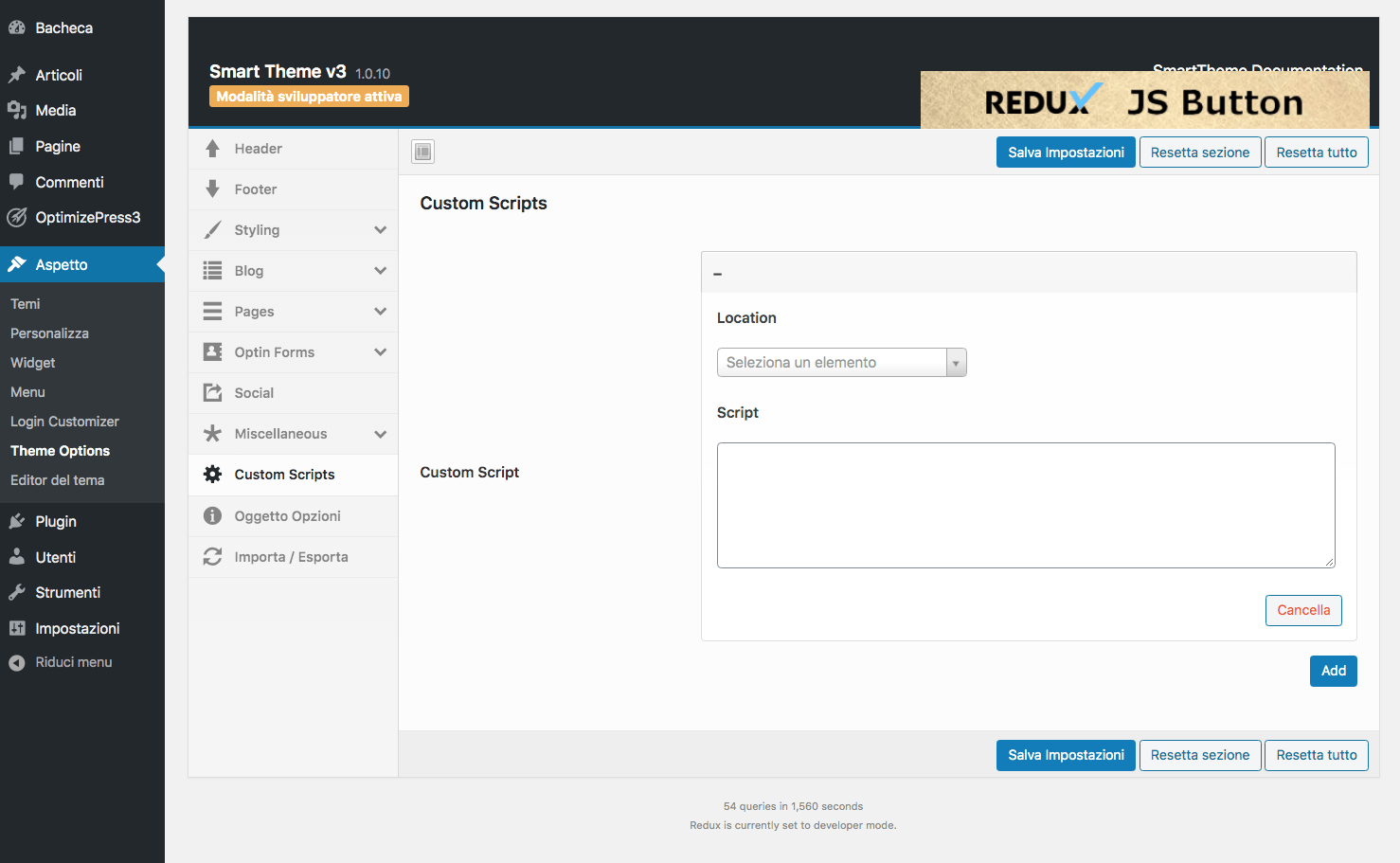The width and height of the screenshot is (1400, 863).
Task: Click the Location dropdown arrow
Action: (x=956, y=363)
